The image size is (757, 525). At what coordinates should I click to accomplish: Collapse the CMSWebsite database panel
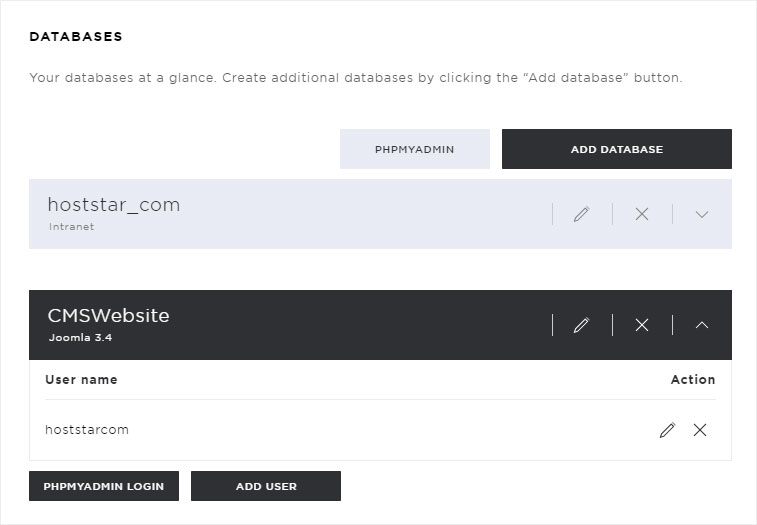702,325
